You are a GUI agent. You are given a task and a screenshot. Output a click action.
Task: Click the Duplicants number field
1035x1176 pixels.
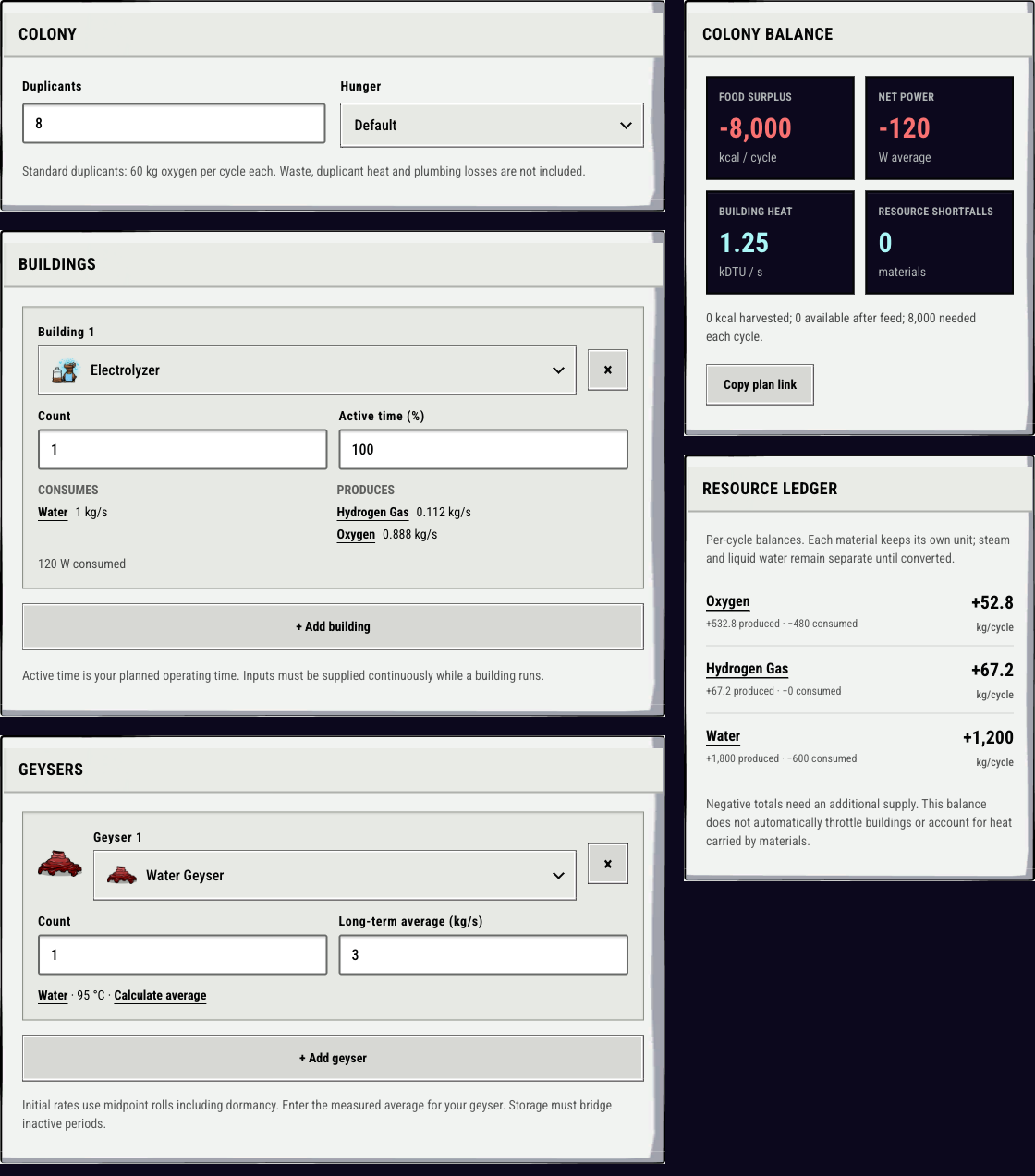174,124
